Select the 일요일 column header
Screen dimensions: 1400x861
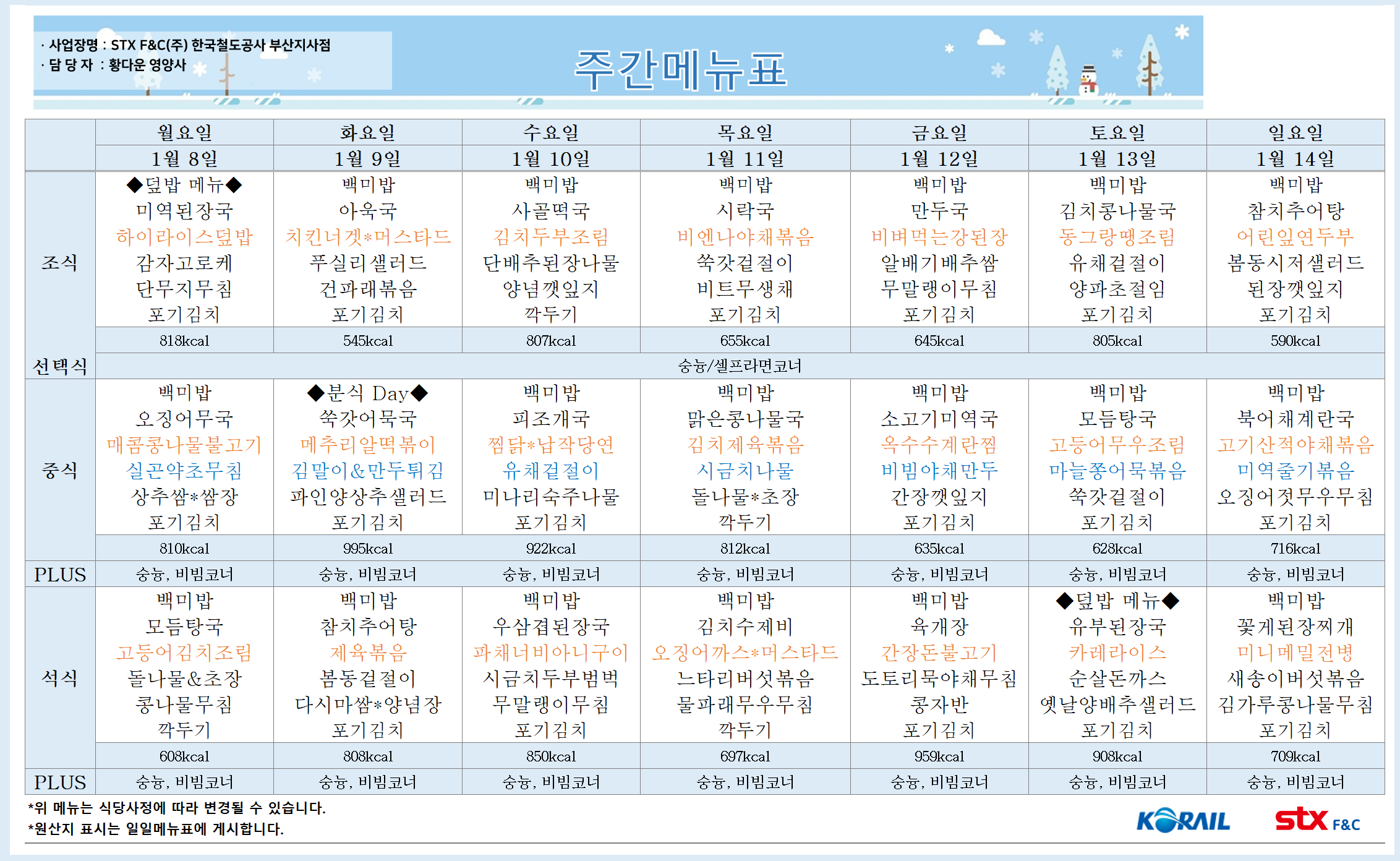1295,132
